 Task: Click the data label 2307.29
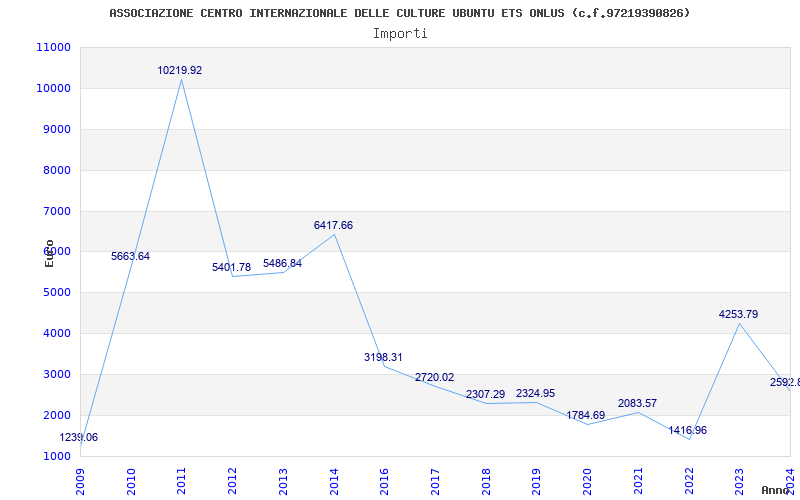coord(485,394)
